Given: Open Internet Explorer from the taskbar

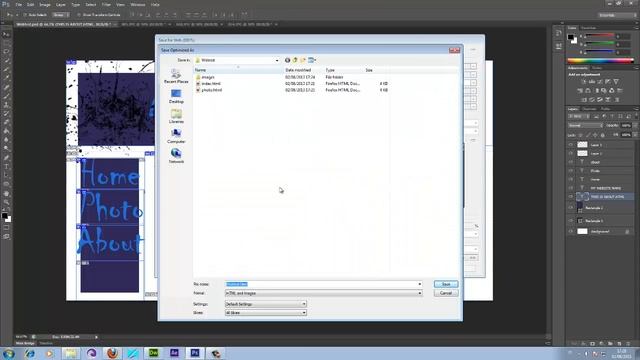Looking at the screenshot, I should 29,353.
